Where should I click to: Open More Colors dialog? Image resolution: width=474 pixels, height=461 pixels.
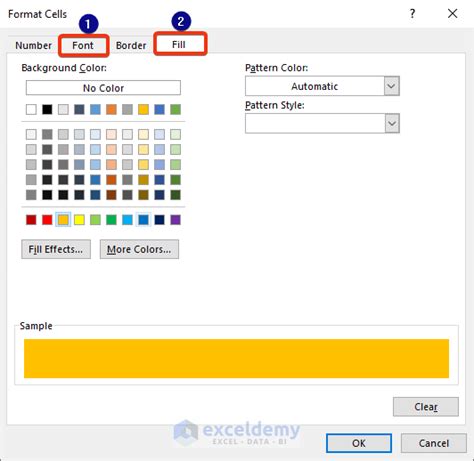tap(139, 249)
